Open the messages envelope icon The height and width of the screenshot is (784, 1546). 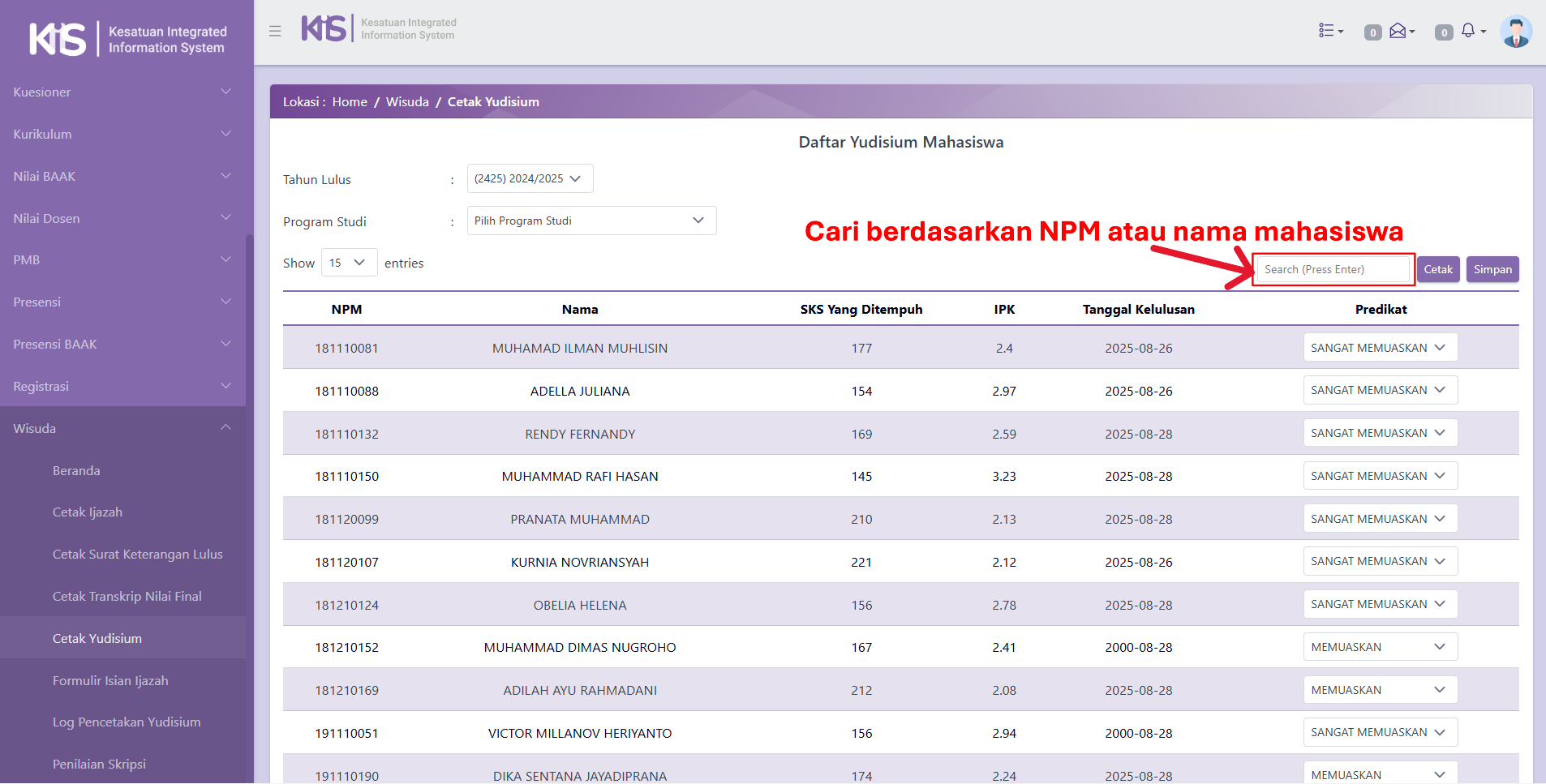pos(1401,31)
